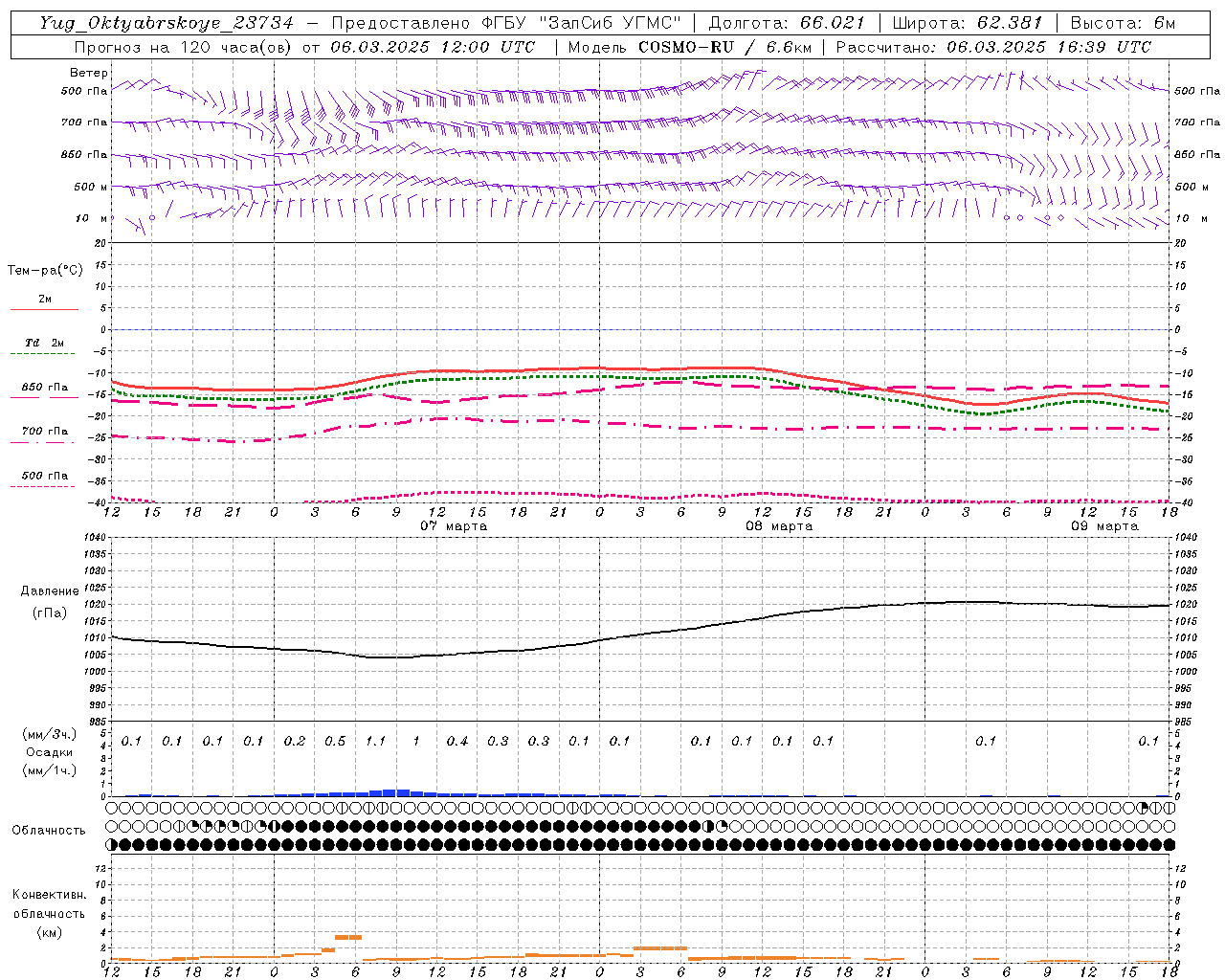Click the solid red temperature curve
The height and width of the screenshot is (980, 1225).
pos(641,368)
